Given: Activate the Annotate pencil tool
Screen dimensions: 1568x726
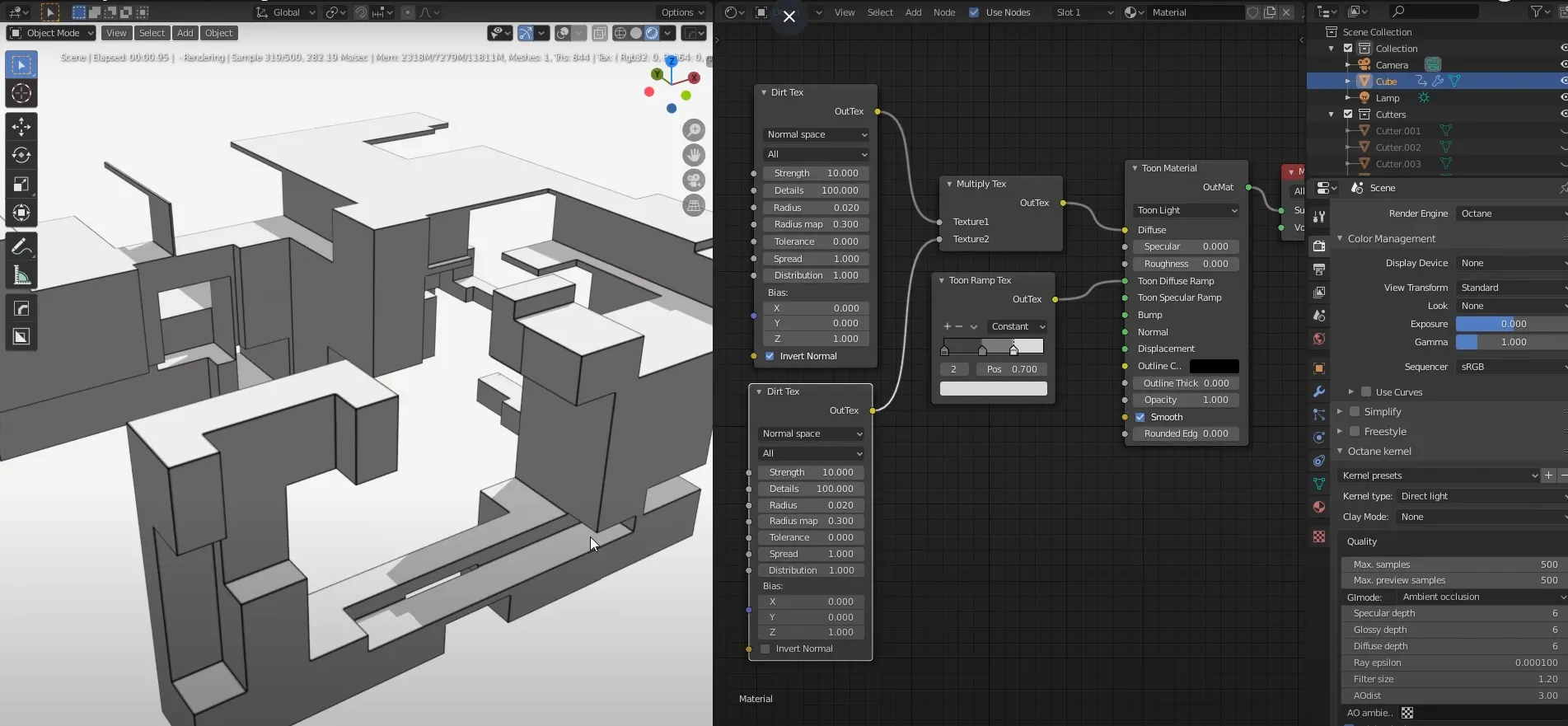Looking at the screenshot, I should pos(21,246).
